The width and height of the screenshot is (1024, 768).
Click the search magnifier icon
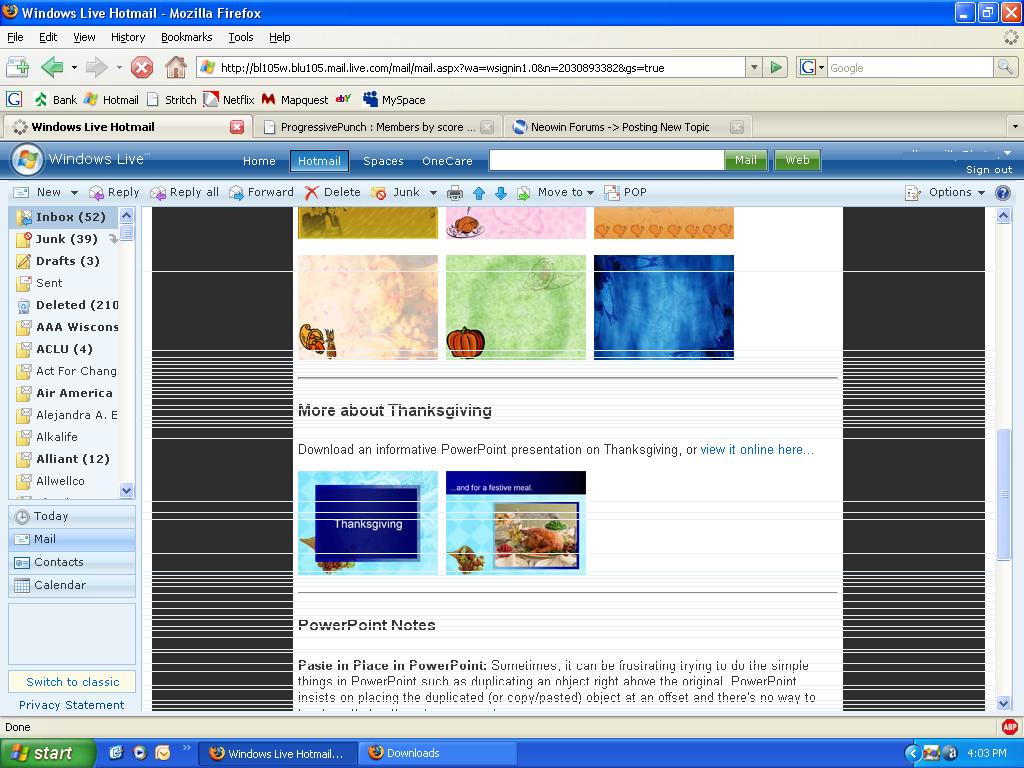click(x=1004, y=67)
